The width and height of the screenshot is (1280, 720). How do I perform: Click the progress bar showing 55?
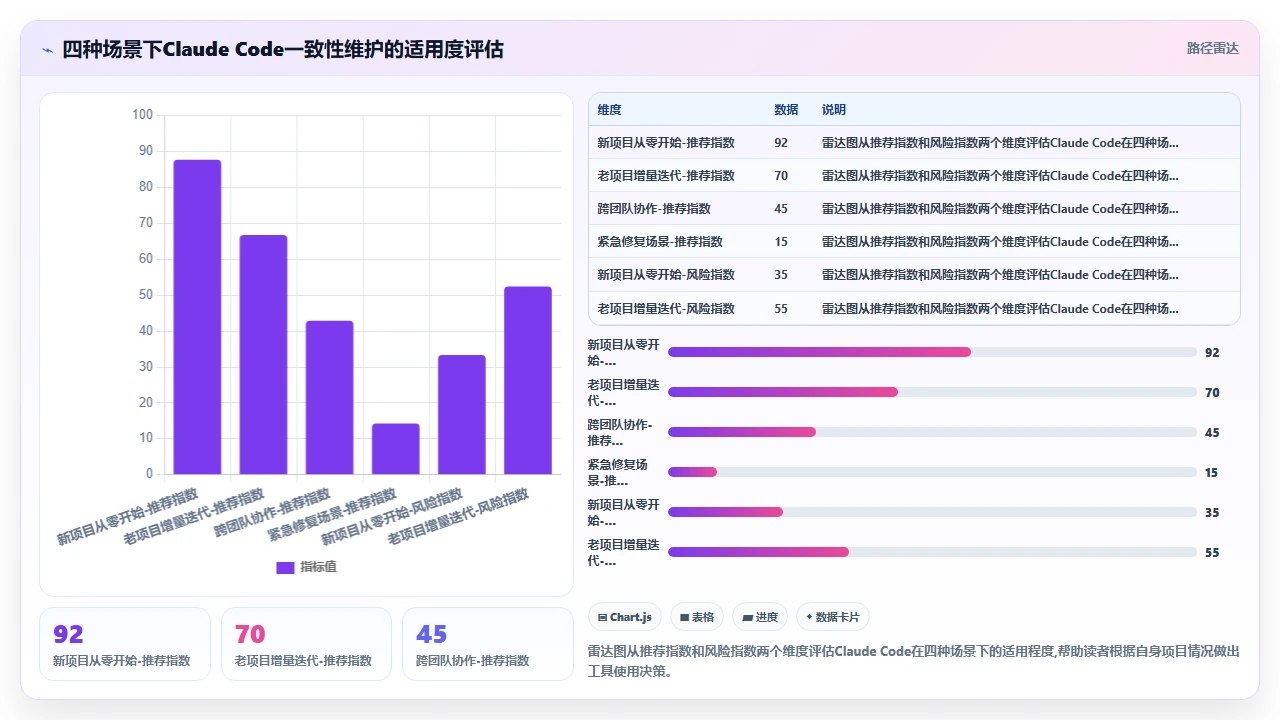932,552
